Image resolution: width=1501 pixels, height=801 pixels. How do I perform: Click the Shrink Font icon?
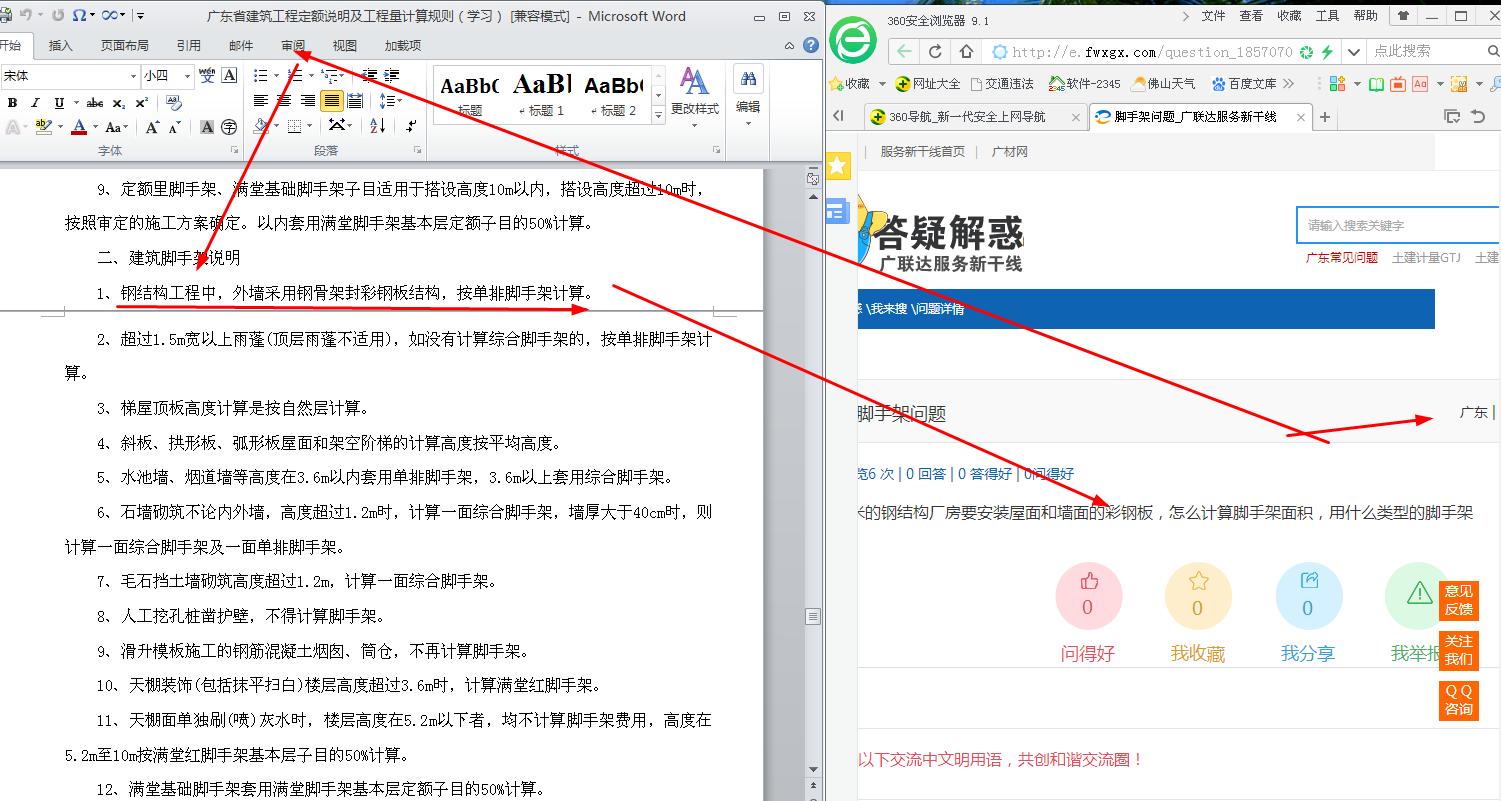176,127
